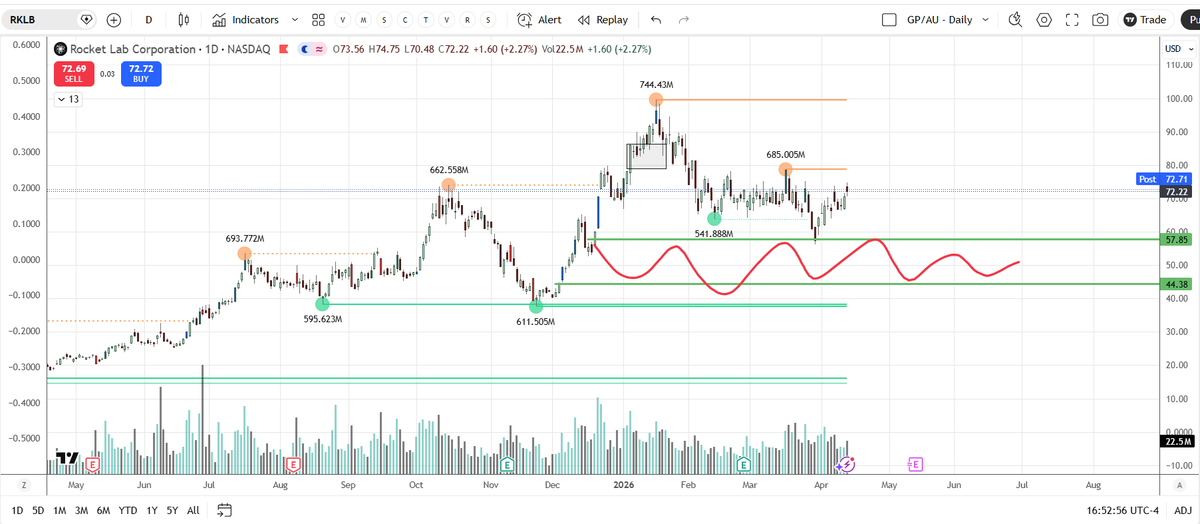1200x524 pixels.
Task: Click the circled M shortcut in the toolbar
Action: tap(364, 20)
